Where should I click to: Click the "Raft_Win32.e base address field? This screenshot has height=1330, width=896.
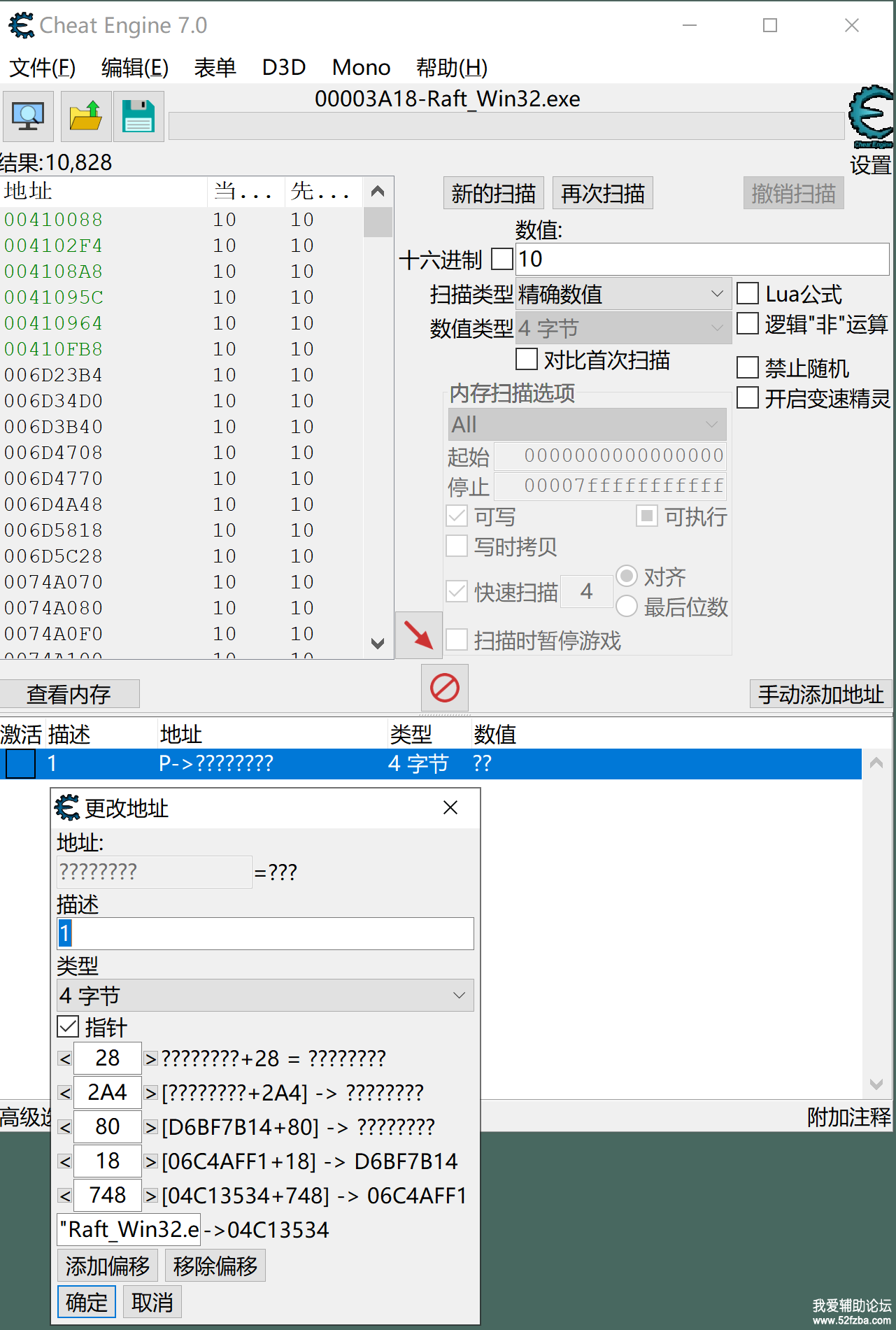(129, 1229)
